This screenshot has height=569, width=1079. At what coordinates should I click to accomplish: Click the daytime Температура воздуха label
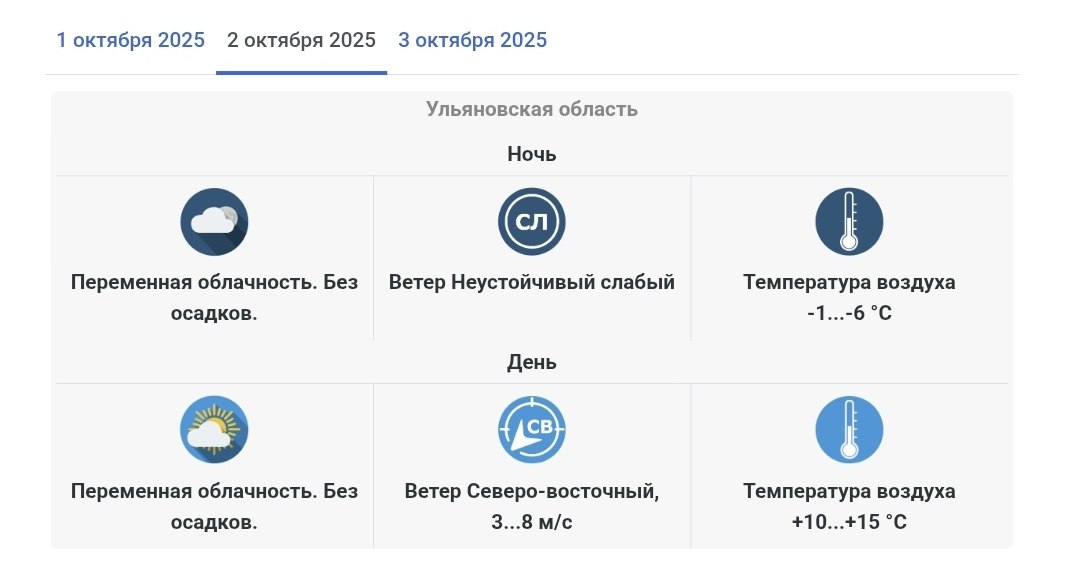(849, 491)
